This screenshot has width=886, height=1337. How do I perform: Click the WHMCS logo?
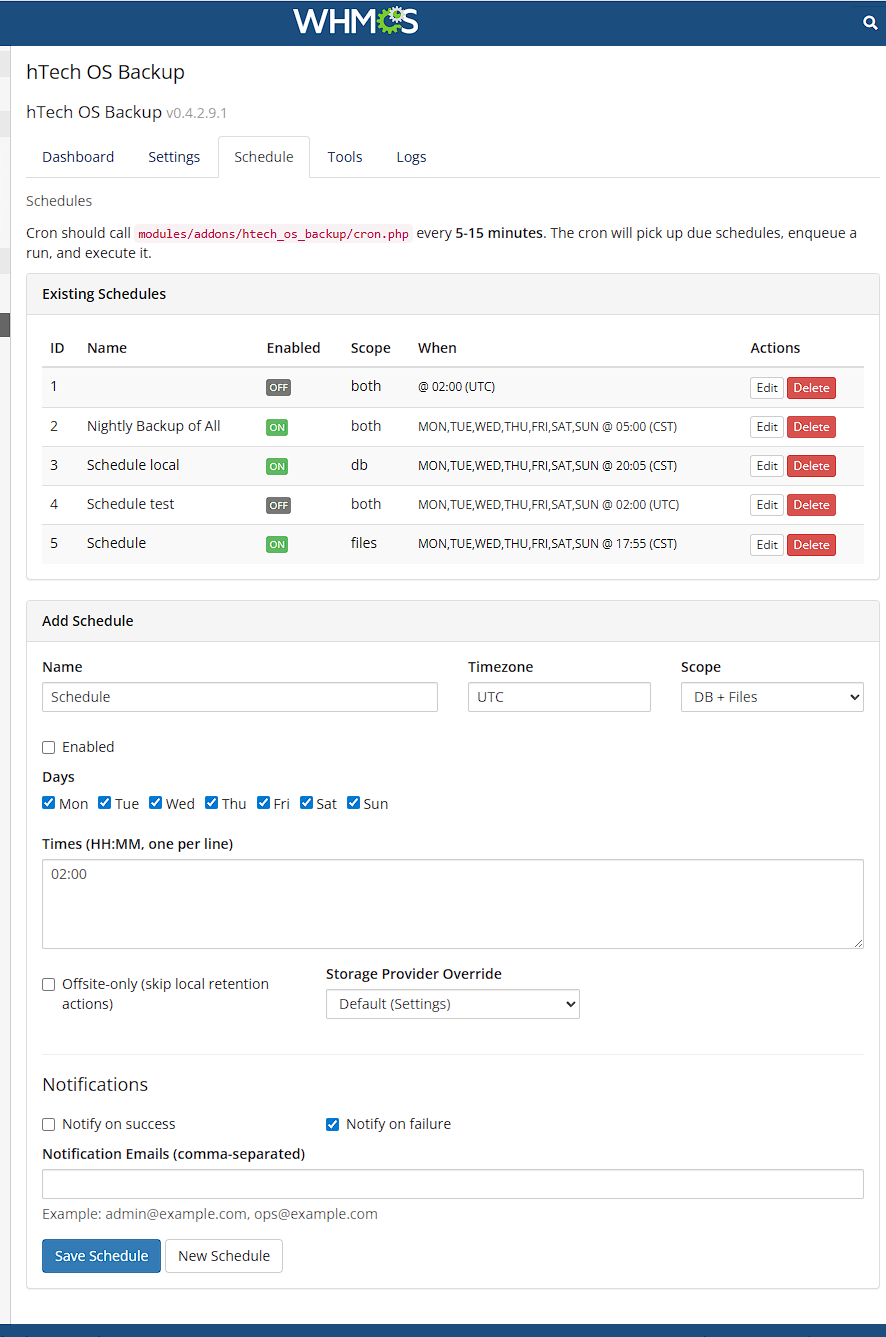355,22
